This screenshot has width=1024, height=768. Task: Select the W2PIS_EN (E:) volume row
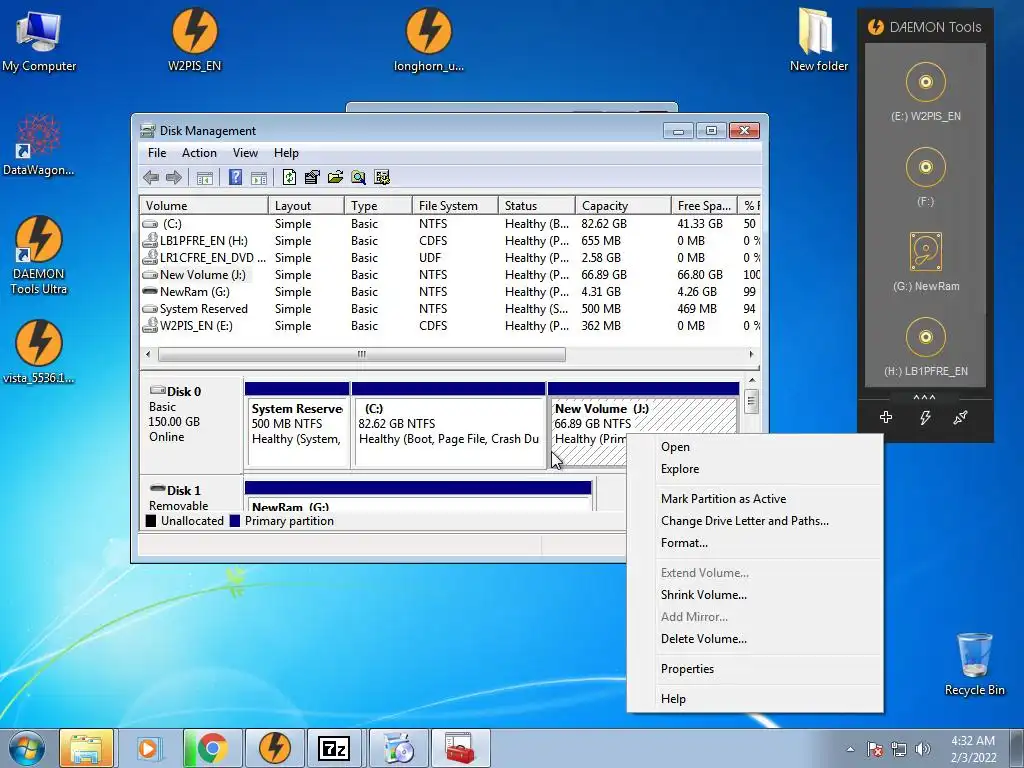(x=451, y=326)
